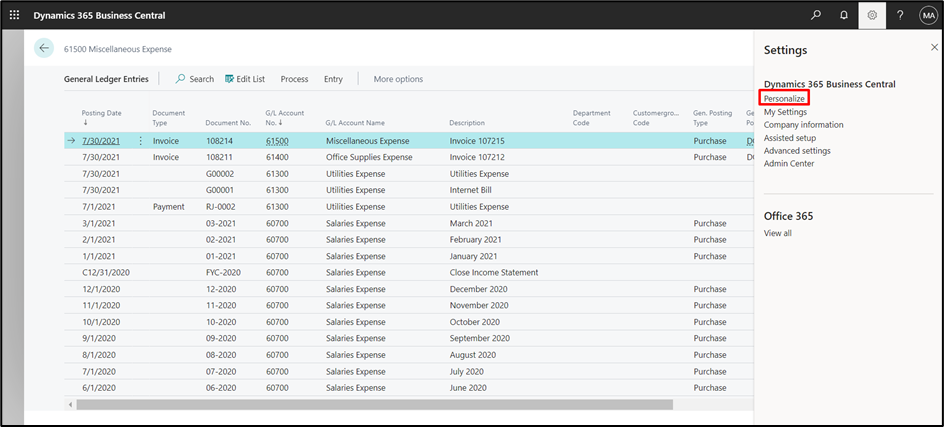
Task: Select the 6/1/2020 posting date cell
Action: (99, 388)
